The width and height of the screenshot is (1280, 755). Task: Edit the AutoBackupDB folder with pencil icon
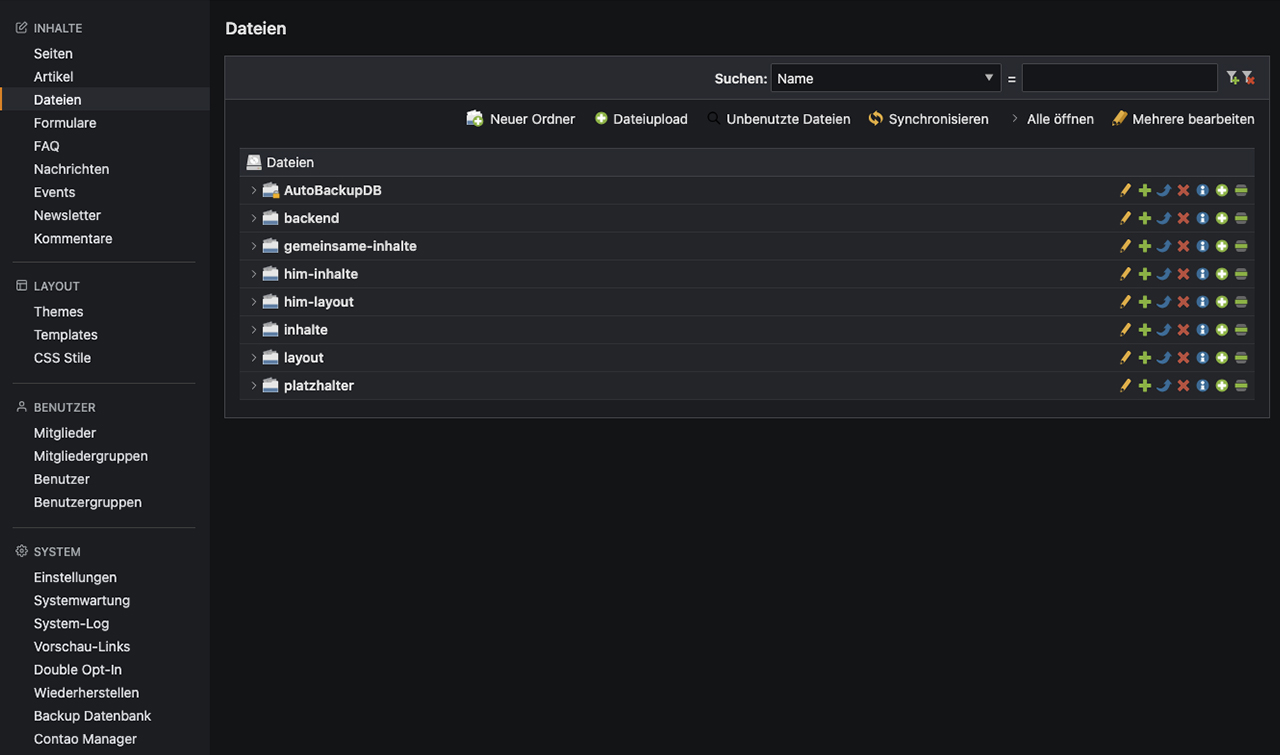1125,190
